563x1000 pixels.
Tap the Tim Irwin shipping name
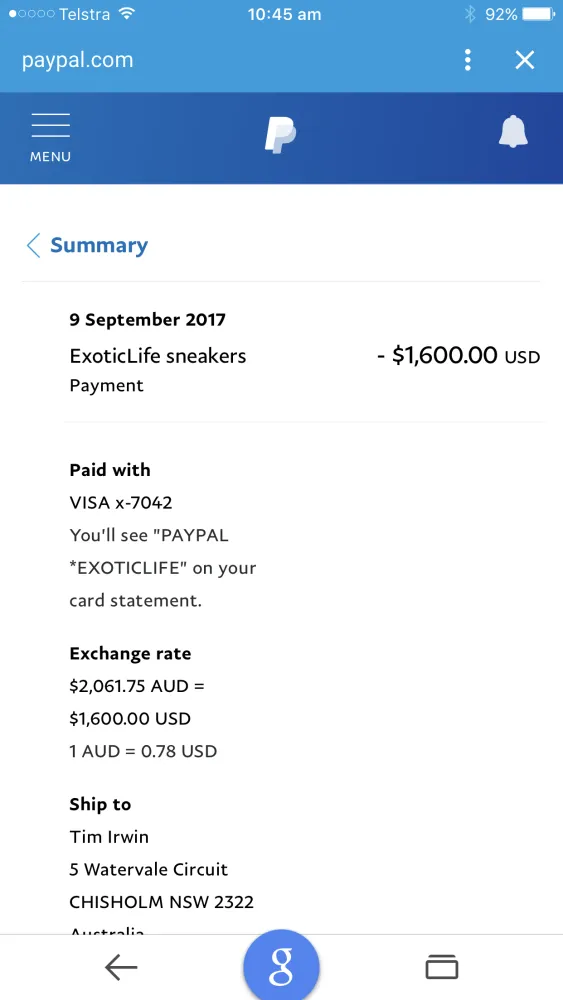tap(109, 837)
